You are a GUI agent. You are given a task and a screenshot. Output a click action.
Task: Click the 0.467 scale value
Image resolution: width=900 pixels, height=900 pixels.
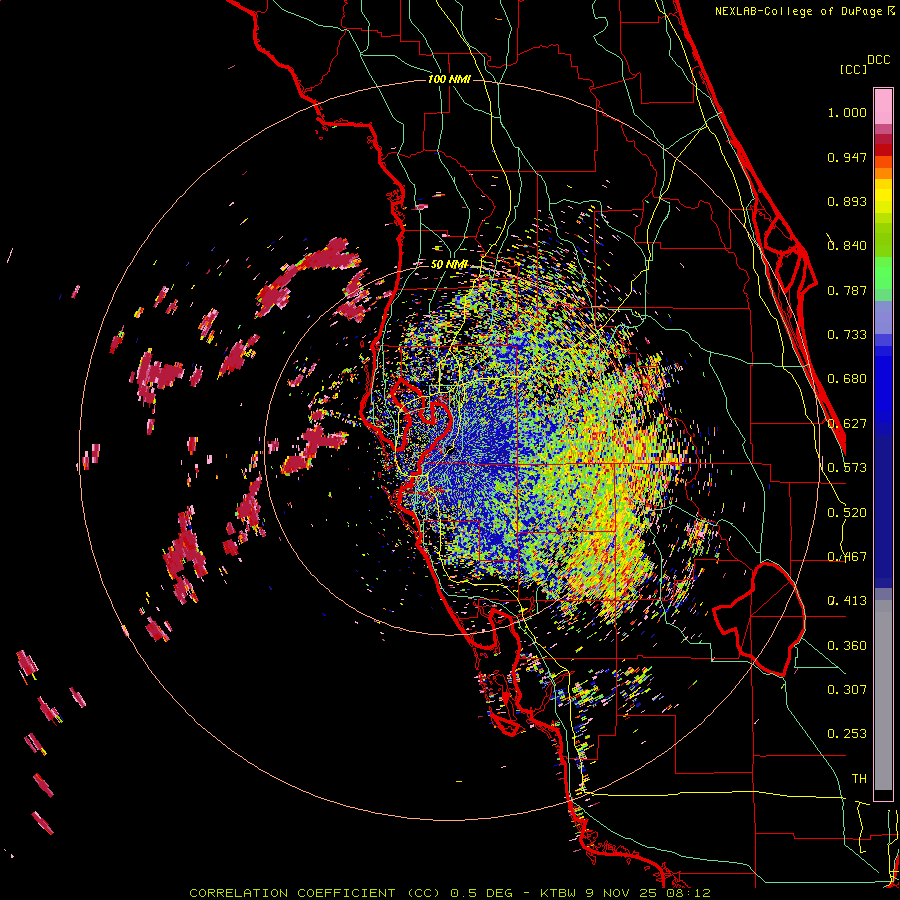(x=847, y=557)
